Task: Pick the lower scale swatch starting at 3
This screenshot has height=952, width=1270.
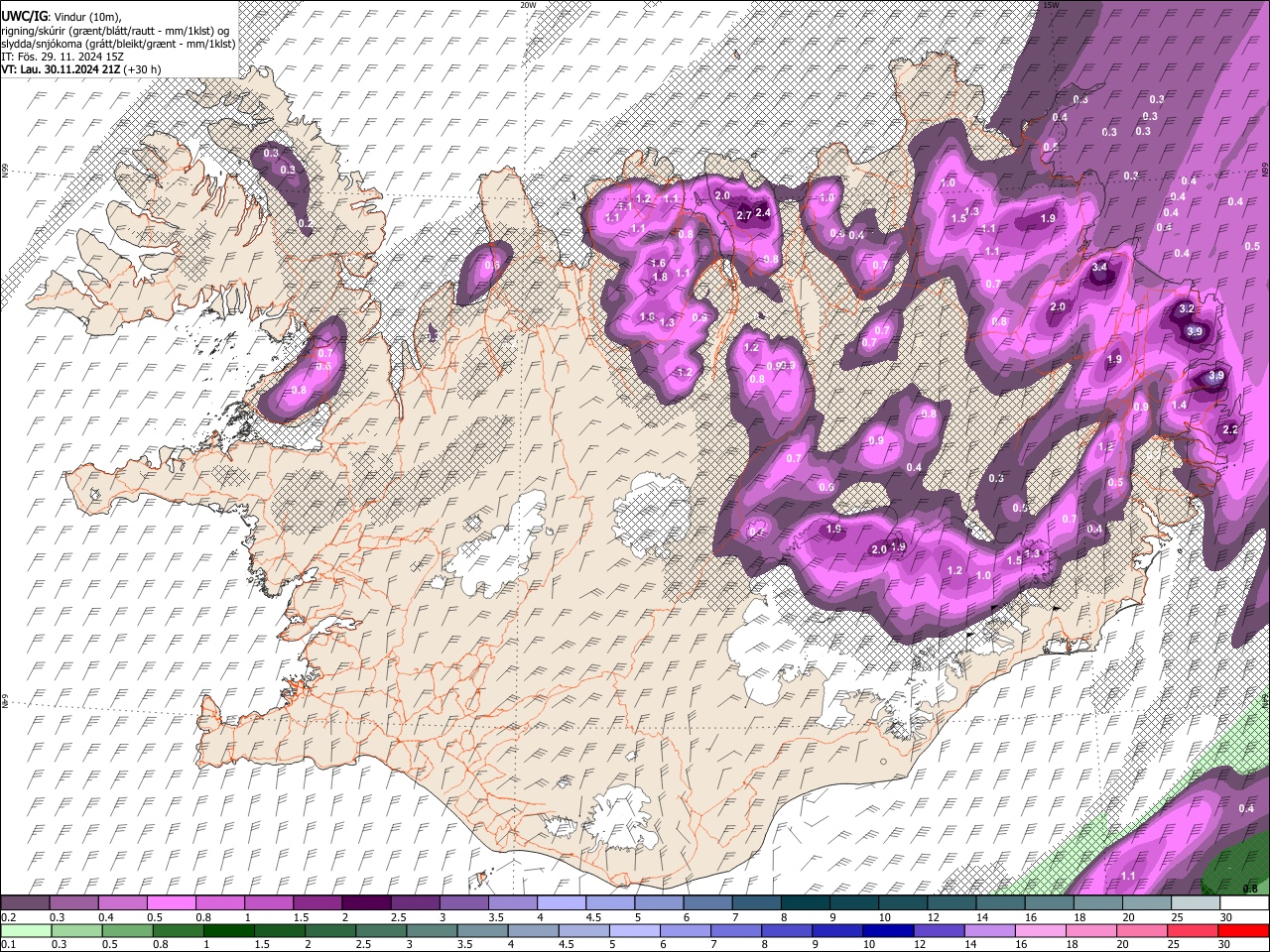Action: click(x=431, y=930)
